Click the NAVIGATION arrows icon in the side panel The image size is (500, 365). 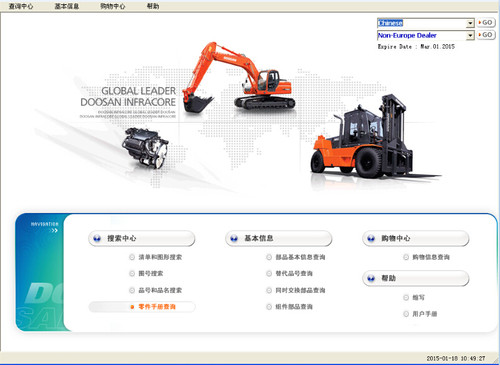coord(53,230)
